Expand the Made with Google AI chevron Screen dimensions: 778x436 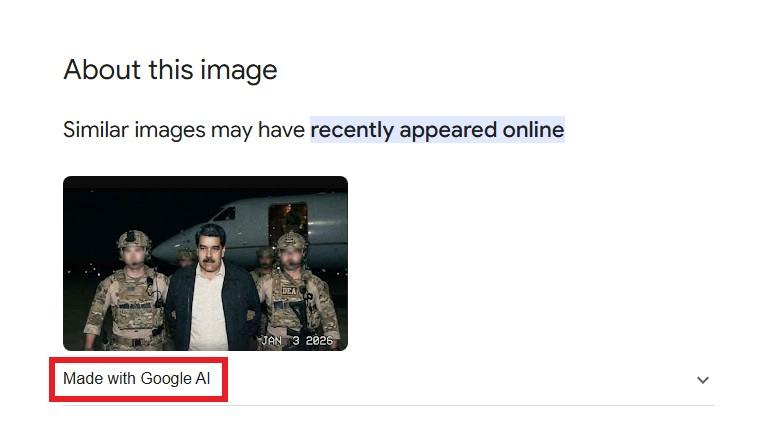703,380
